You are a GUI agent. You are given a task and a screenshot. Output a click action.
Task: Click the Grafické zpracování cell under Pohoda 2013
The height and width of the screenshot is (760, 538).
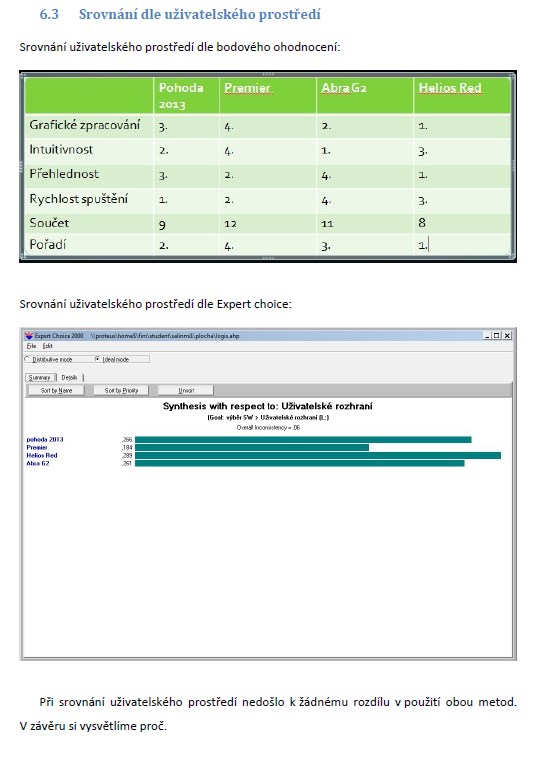pyautogui.click(x=186, y=126)
